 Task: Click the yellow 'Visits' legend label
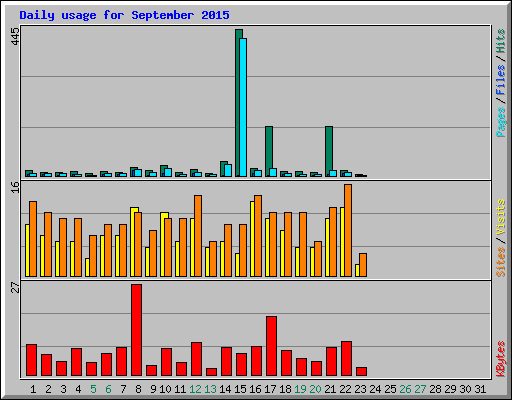(500, 217)
